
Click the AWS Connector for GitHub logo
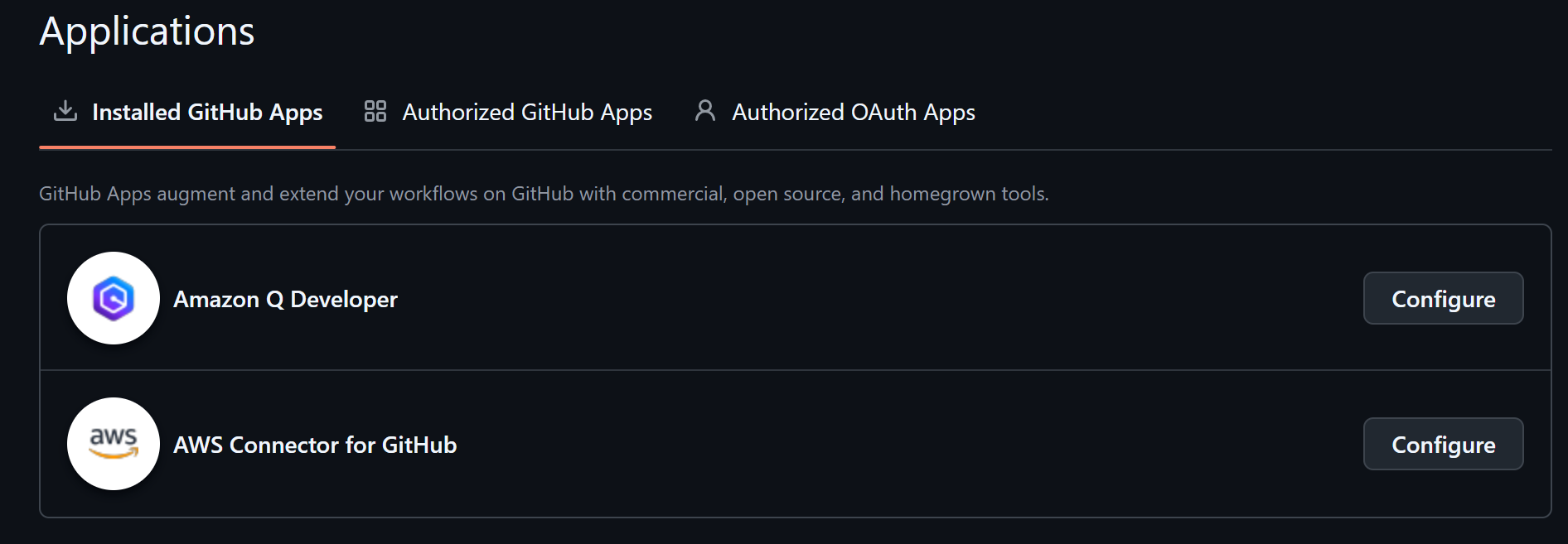[x=114, y=444]
